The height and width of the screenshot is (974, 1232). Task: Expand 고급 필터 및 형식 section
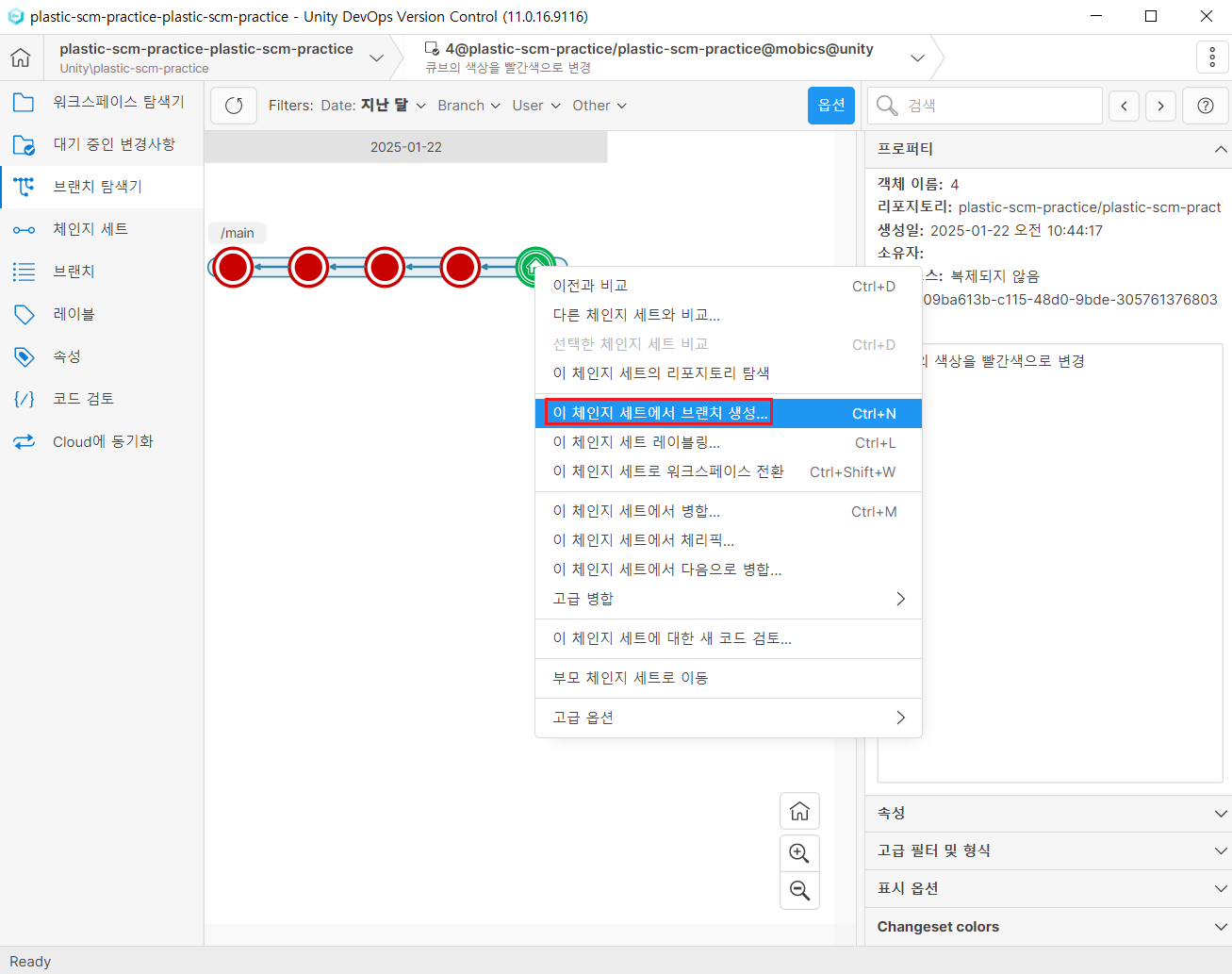coord(1048,850)
